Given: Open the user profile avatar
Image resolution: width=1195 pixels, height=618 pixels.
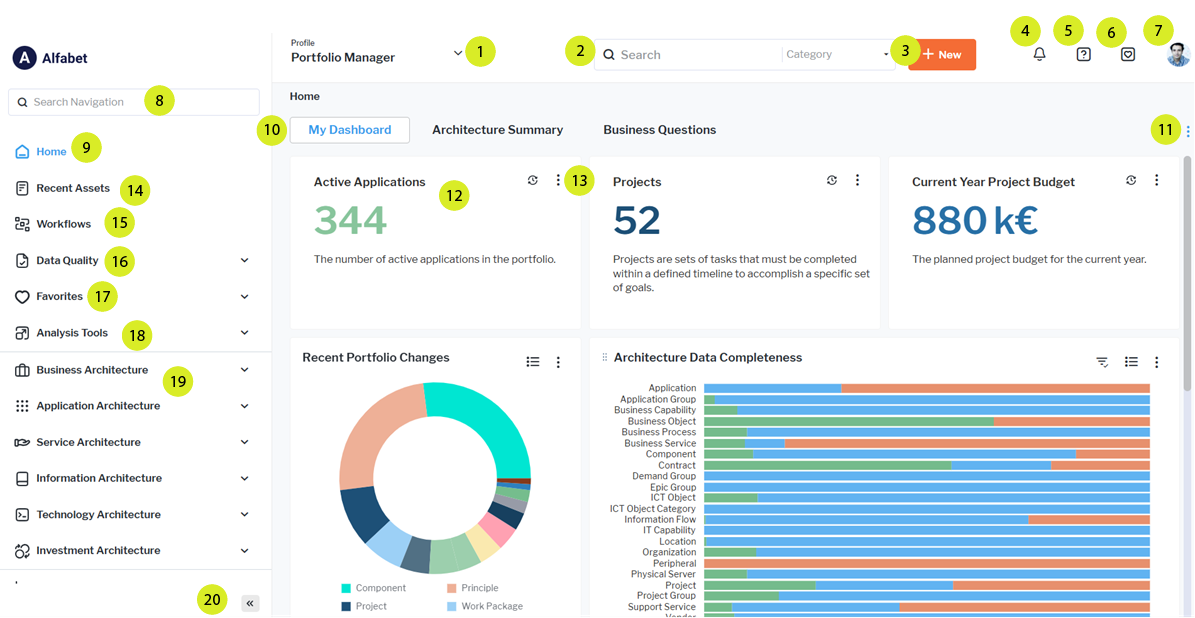Looking at the screenshot, I should [x=1178, y=55].
